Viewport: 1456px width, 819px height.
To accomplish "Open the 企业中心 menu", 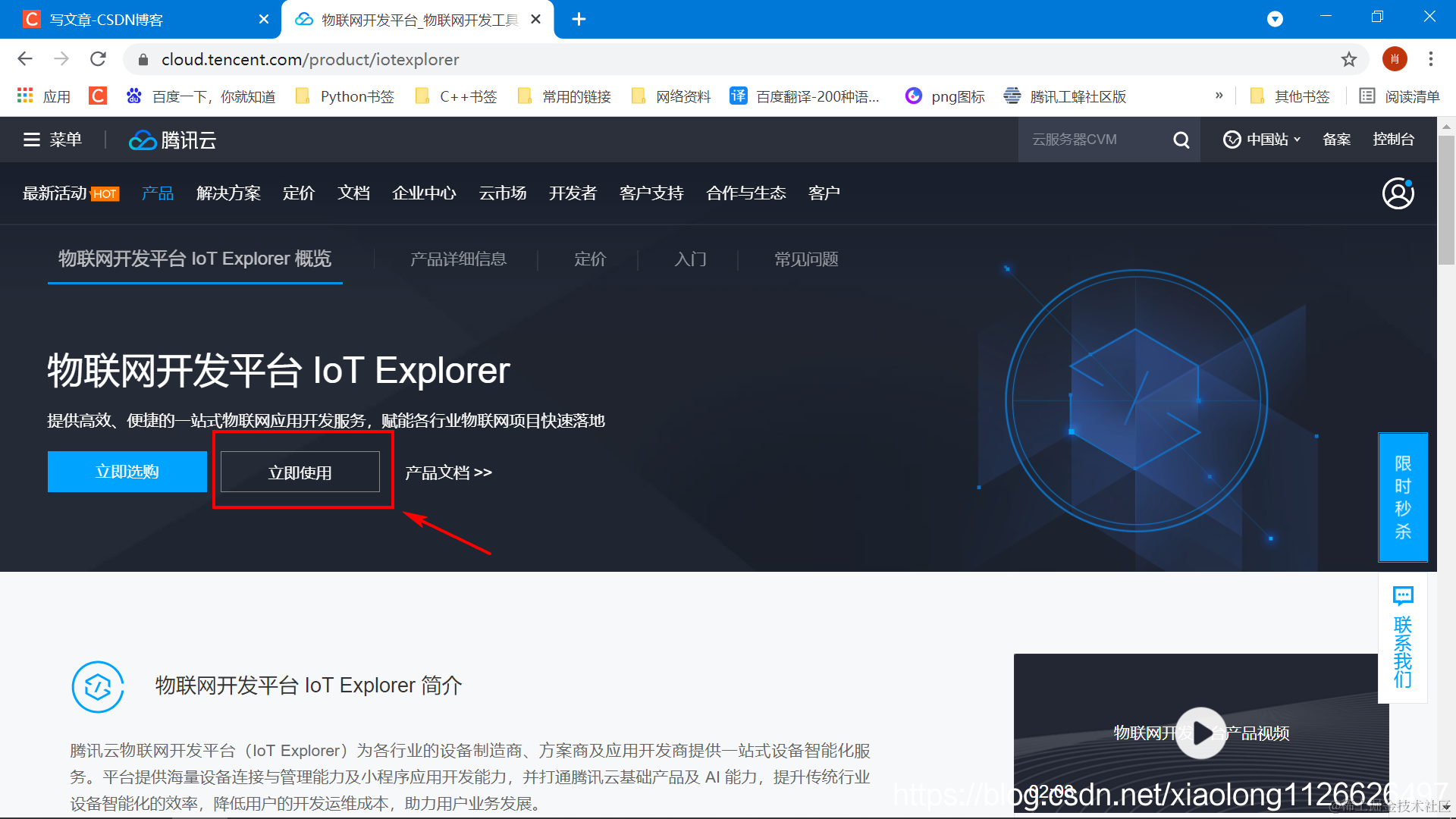I will pos(424,193).
